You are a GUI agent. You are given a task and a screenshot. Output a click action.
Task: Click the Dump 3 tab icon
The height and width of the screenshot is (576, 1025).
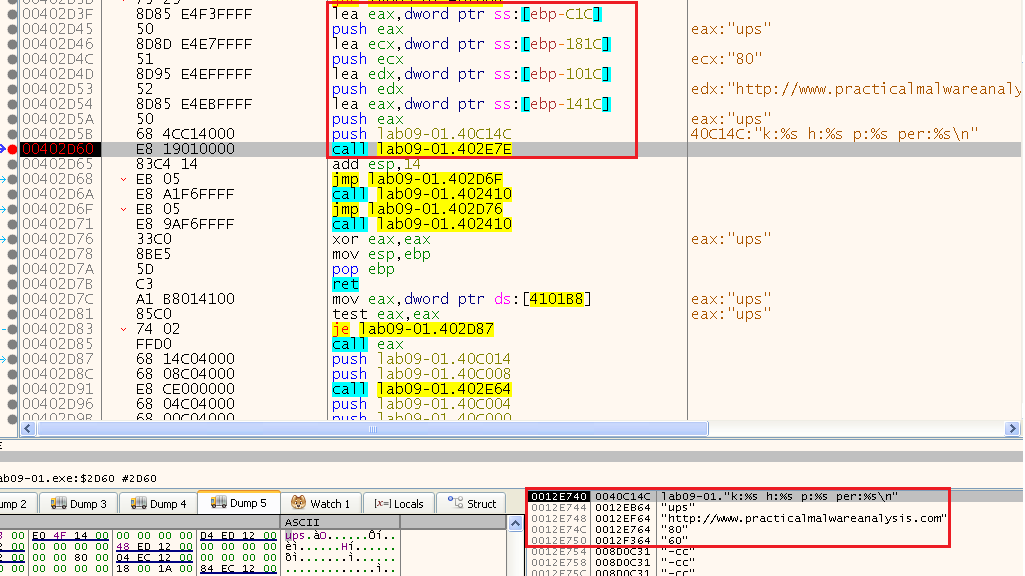tap(57, 504)
